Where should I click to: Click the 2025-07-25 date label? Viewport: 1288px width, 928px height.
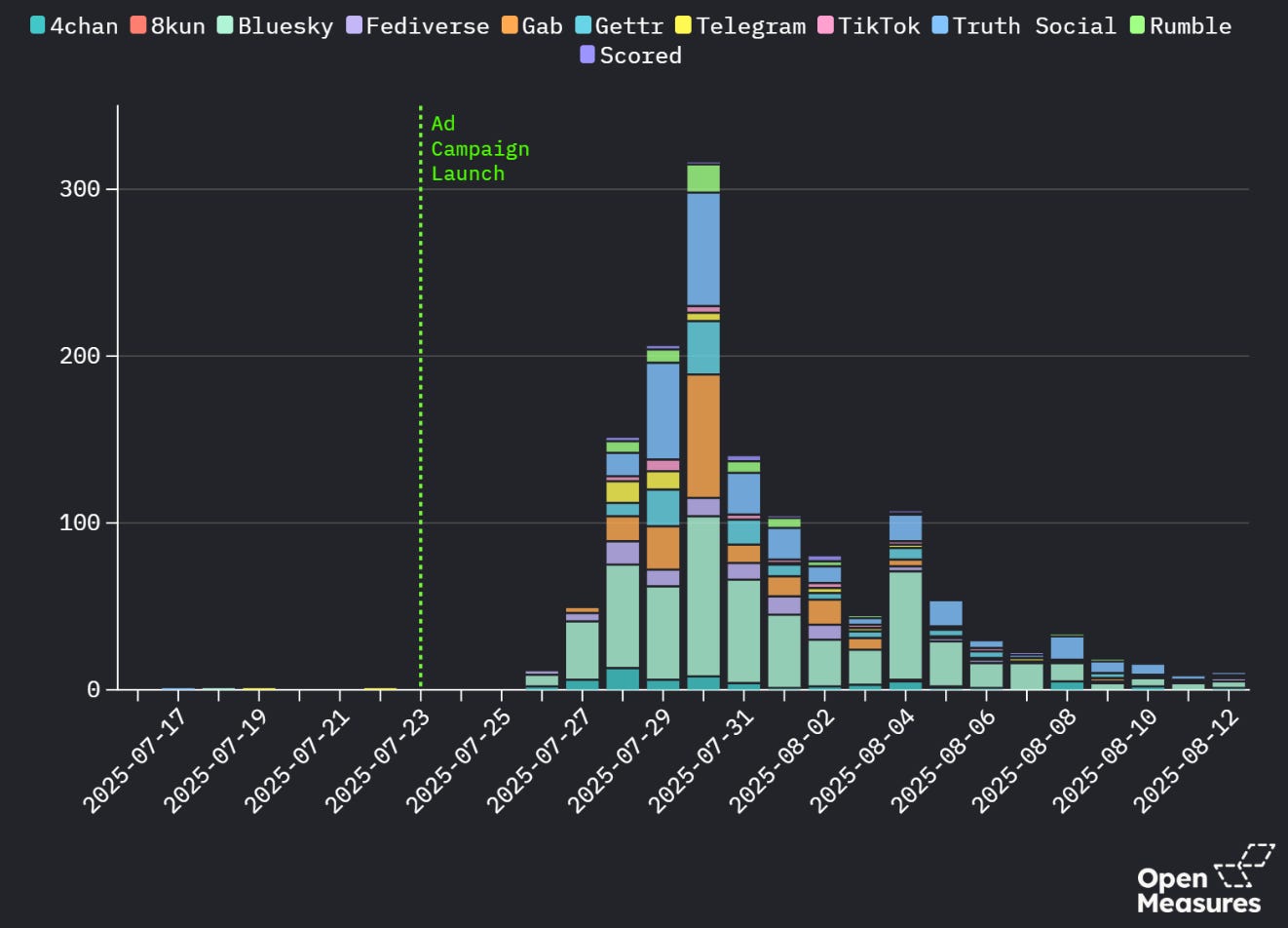[x=457, y=760]
